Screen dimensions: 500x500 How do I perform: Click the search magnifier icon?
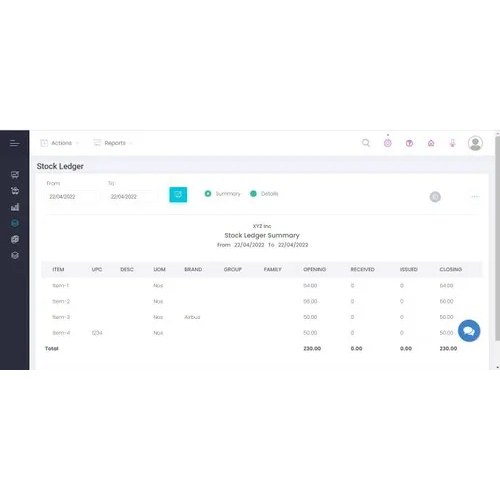click(366, 143)
